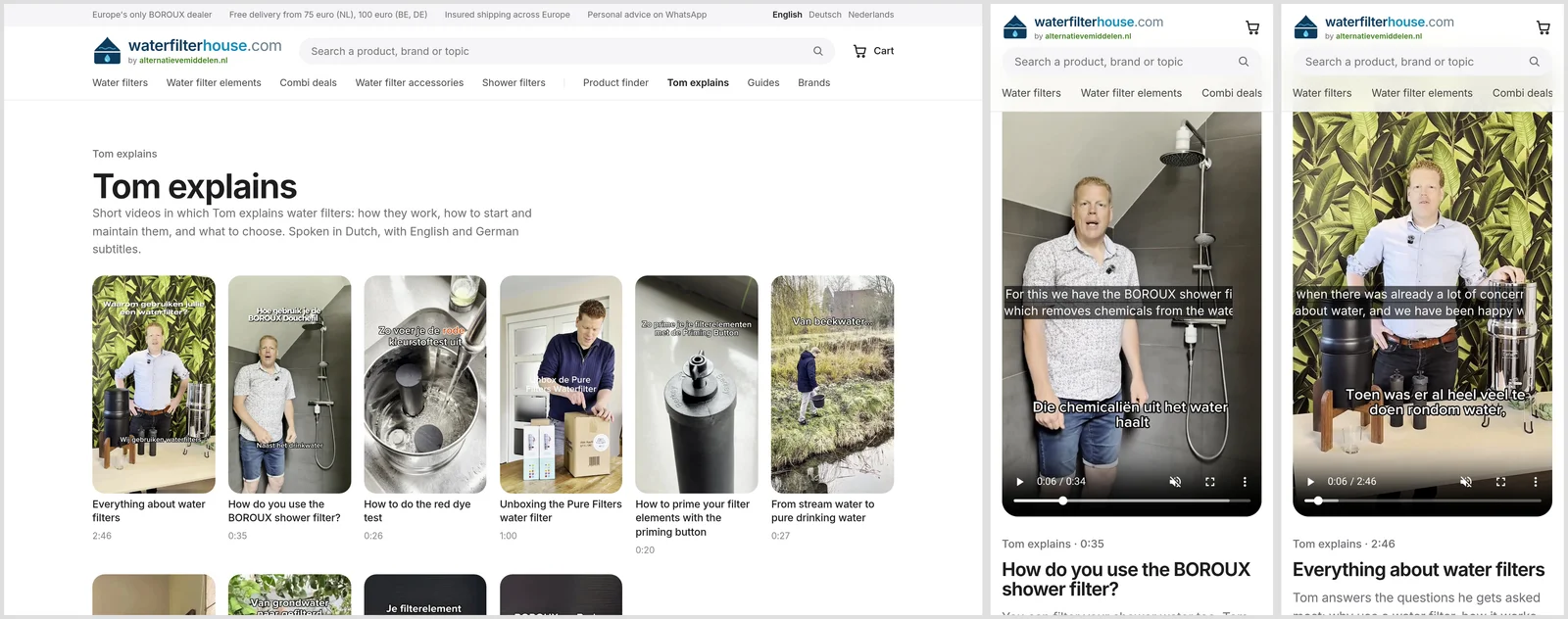Click play on the BOROUX shower filter video
This screenshot has width=1568, height=619.
click(1019, 482)
